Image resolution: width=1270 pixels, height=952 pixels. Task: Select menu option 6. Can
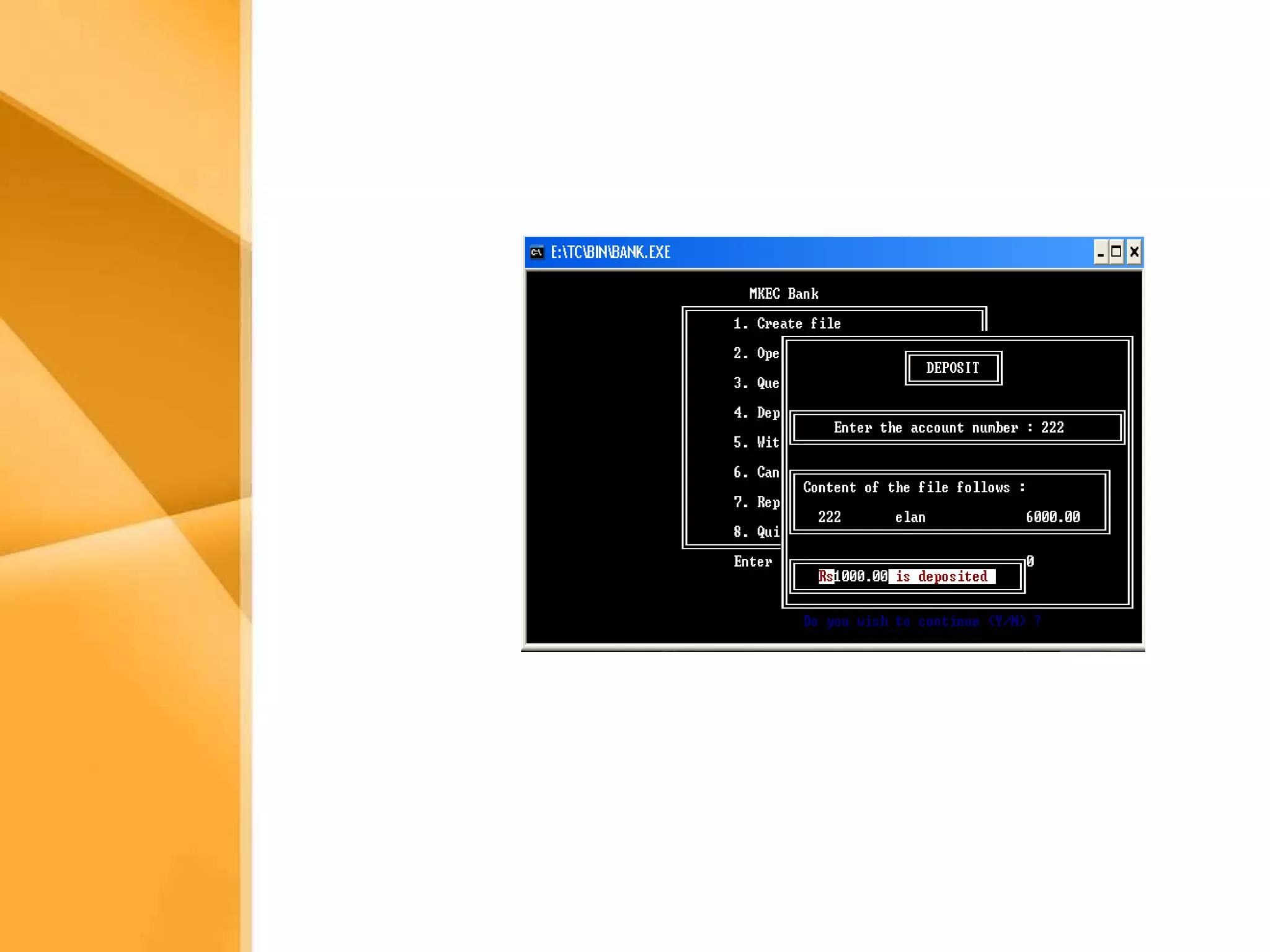[x=756, y=472]
